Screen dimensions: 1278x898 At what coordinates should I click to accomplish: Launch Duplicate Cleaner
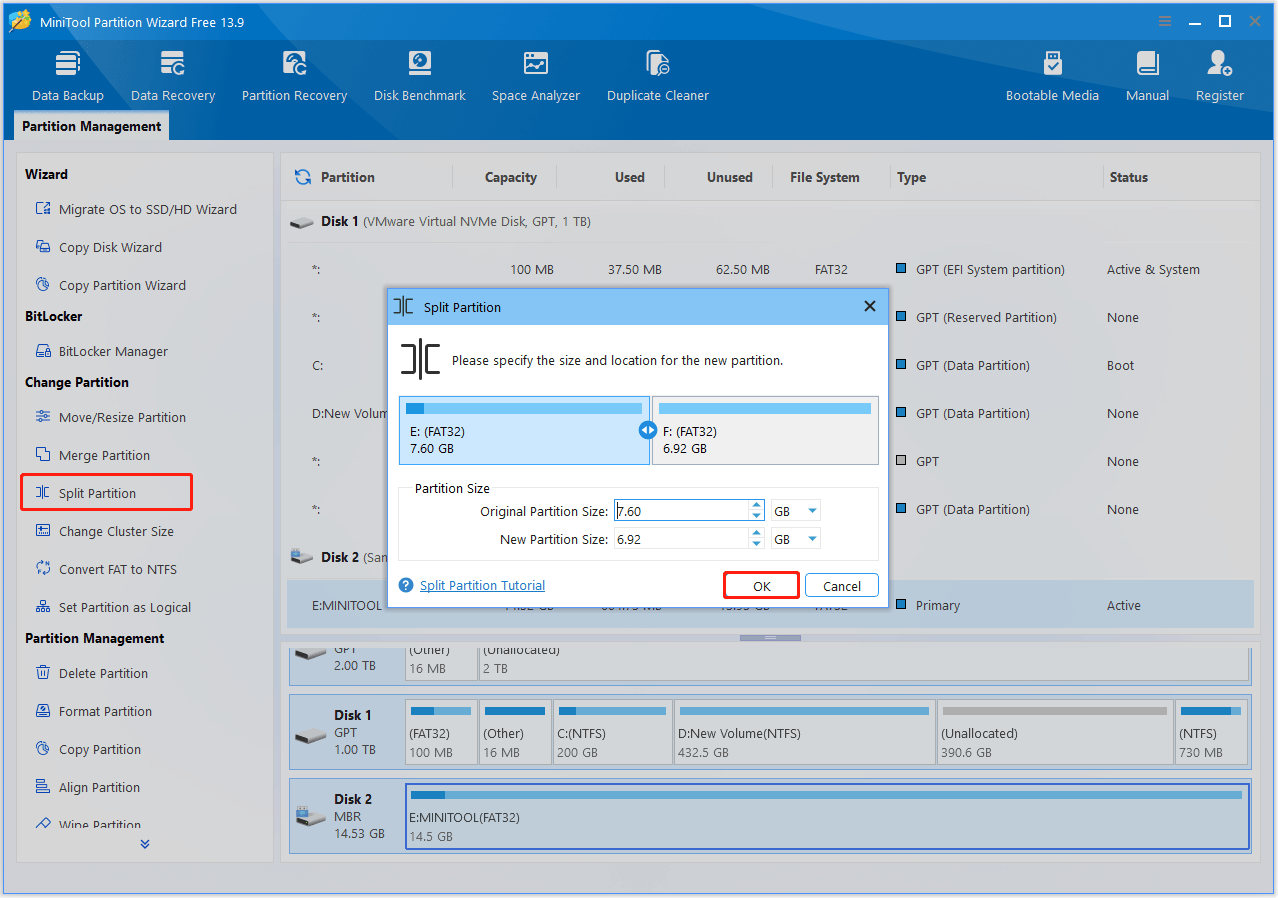(658, 76)
